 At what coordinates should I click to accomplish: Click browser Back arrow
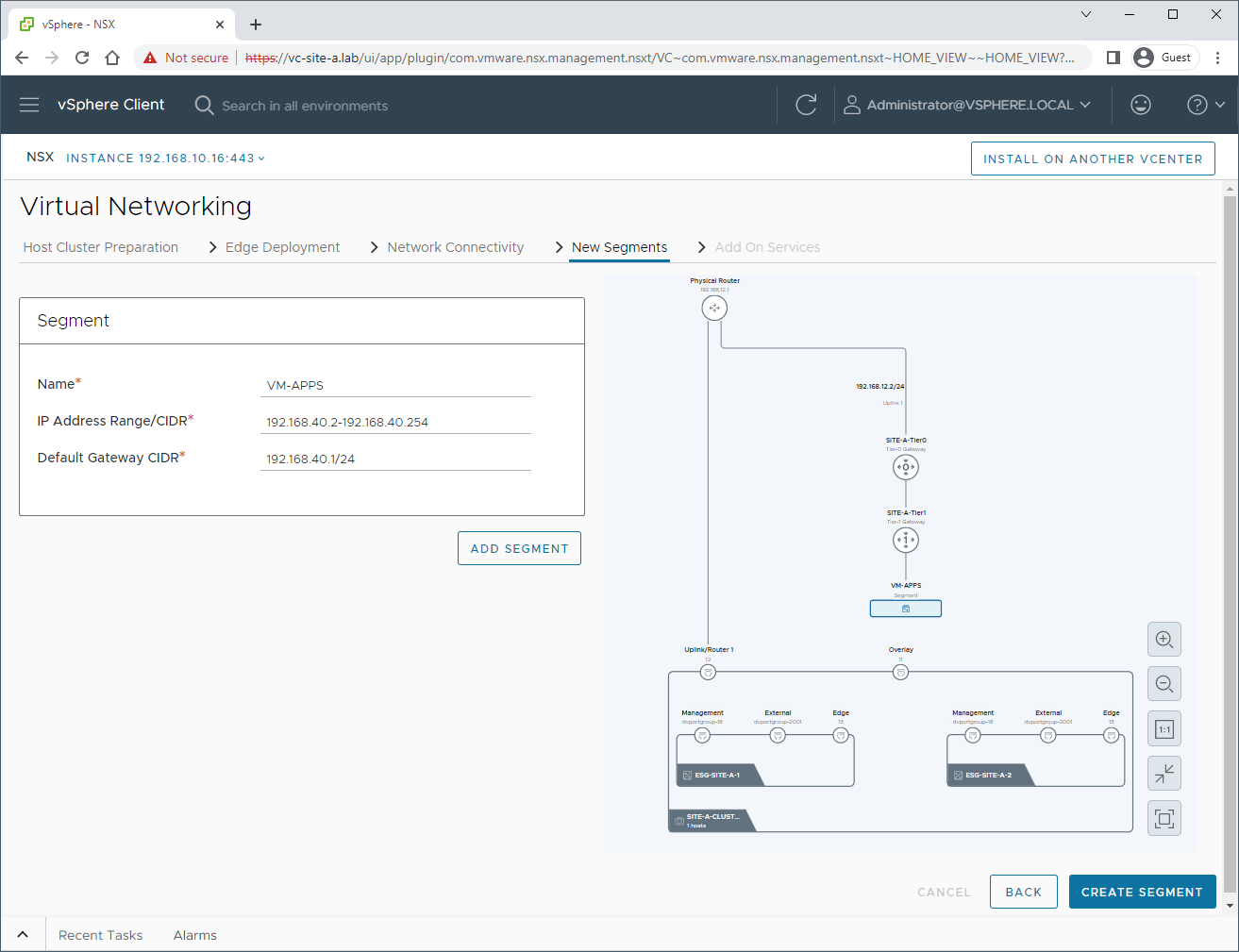pyautogui.click(x=22, y=58)
